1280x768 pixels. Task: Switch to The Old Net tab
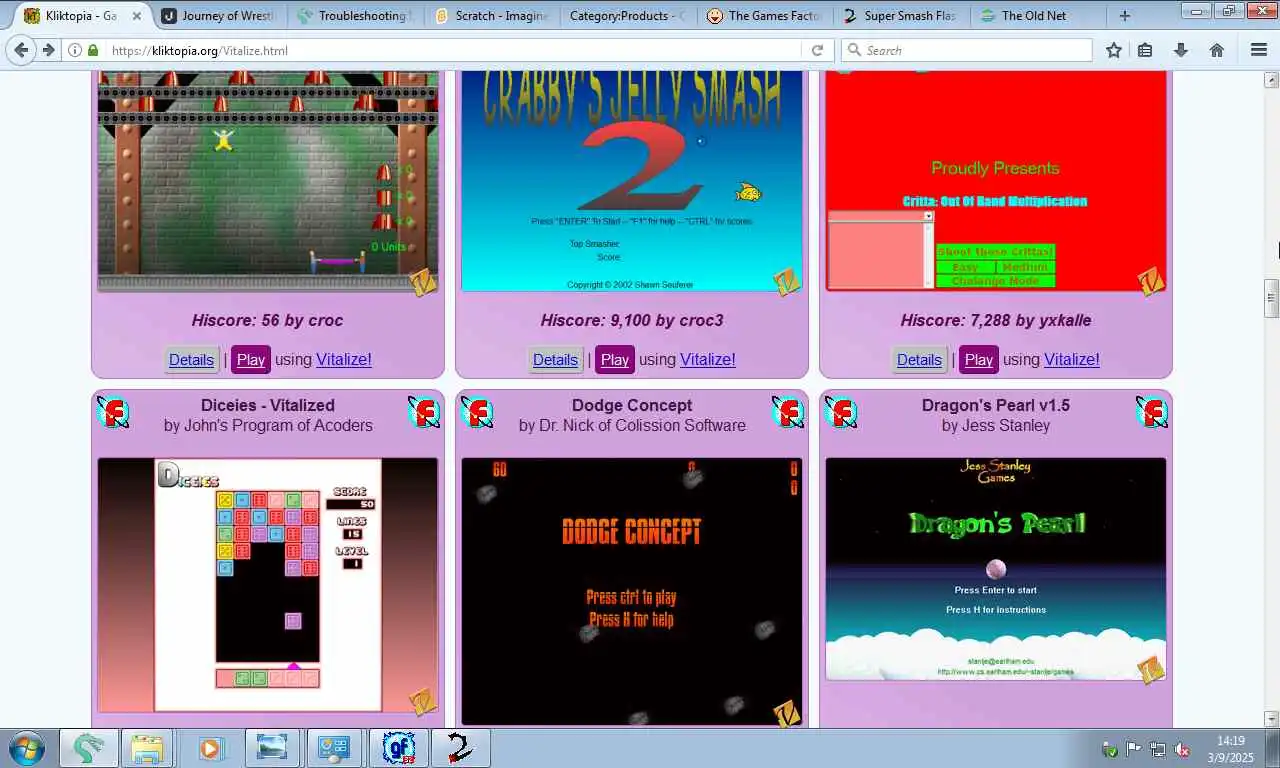pos(1035,16)
